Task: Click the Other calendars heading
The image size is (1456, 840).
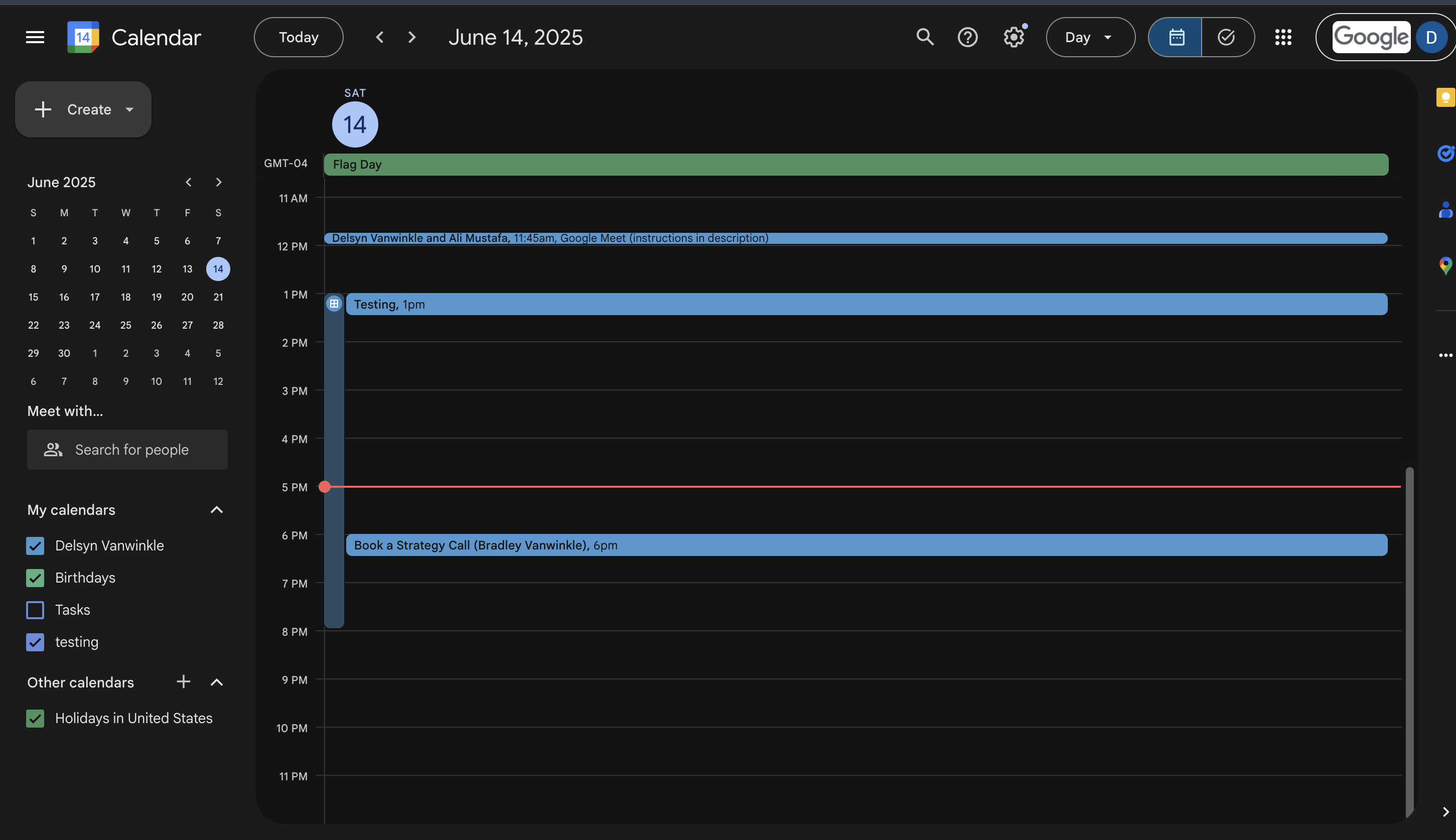Action: [x=81, y=682]
